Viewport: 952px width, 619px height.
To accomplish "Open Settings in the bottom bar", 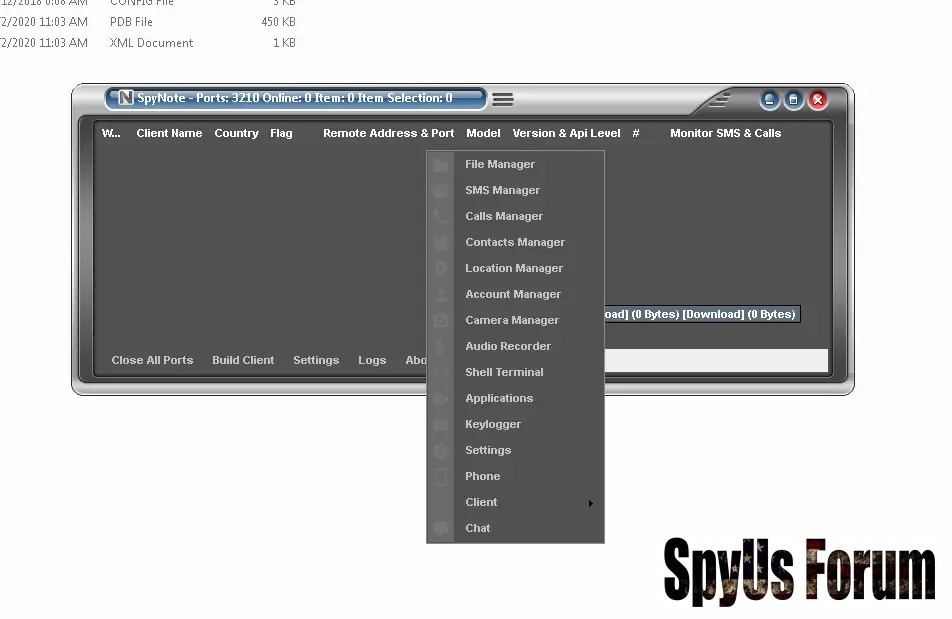I will [x=316, y=361].
